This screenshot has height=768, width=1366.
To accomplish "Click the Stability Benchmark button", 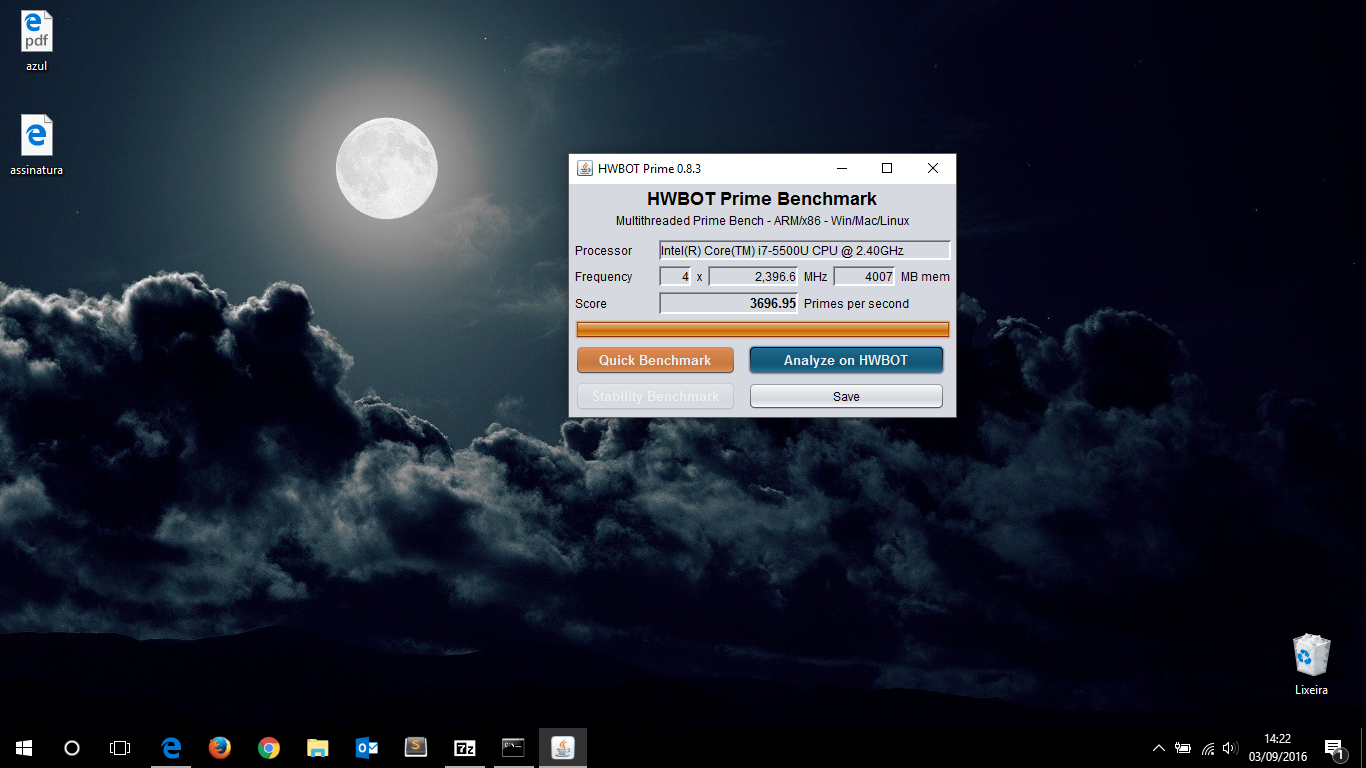I will point(655,396).
